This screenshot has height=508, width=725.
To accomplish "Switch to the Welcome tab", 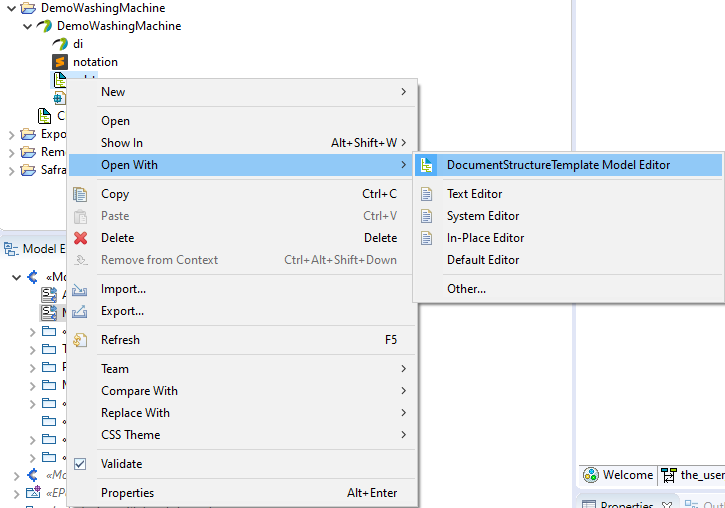I will pos(618,475).
